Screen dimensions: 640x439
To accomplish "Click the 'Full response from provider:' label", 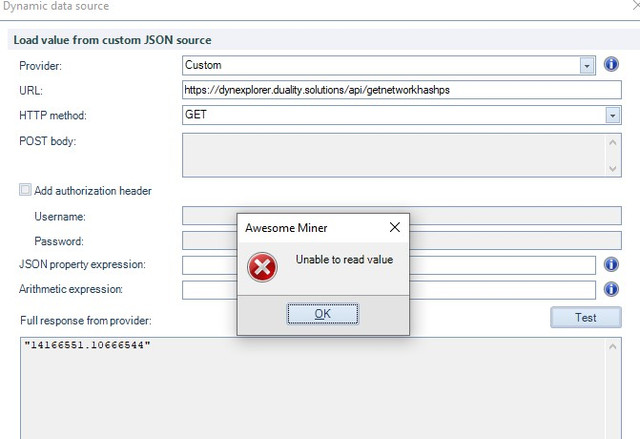I will (x=86, y=321).
